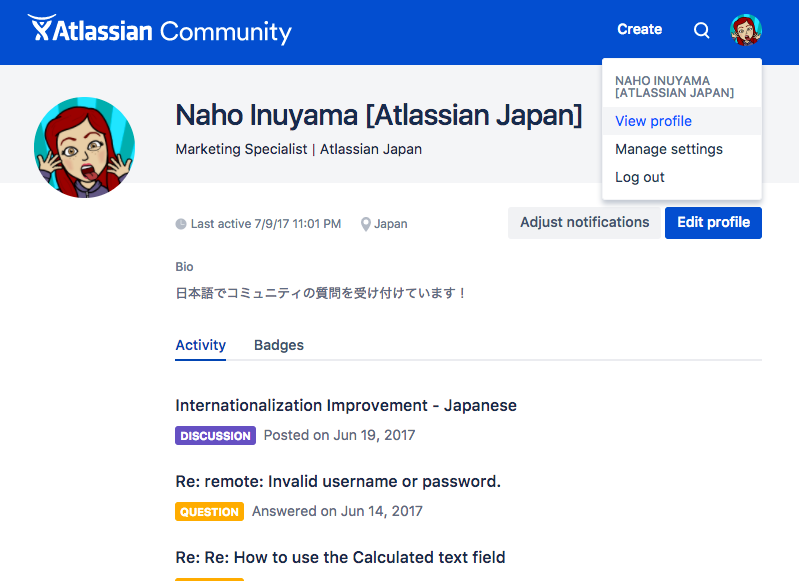
Task: Click the large profile picture
Action: [x=85, y=147]
